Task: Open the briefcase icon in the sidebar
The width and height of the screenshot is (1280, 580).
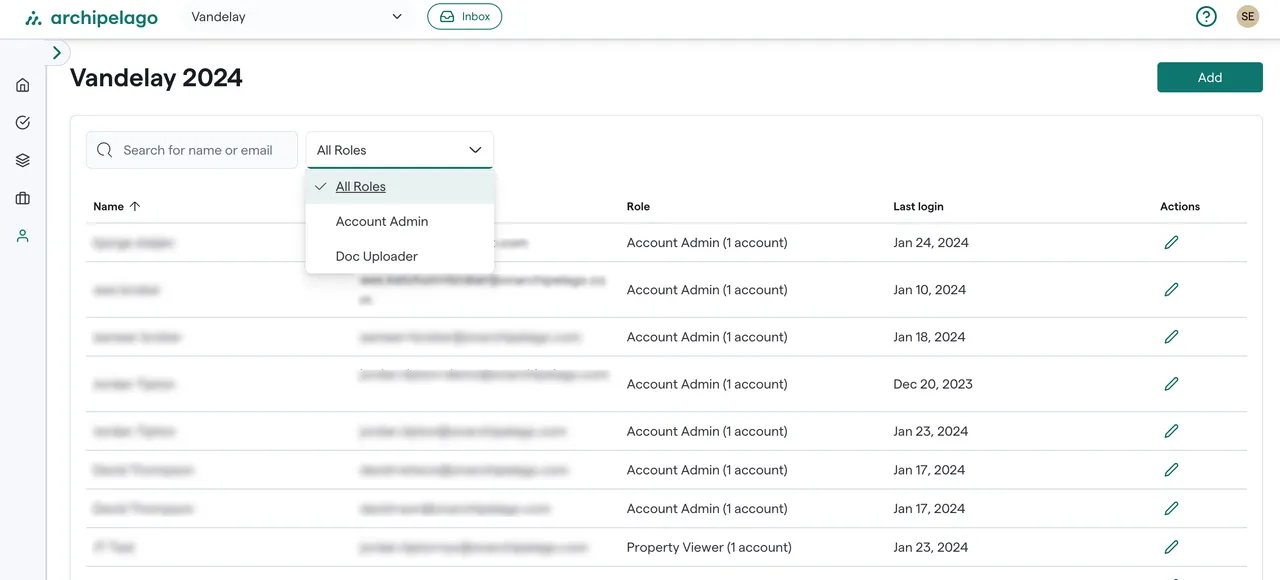Action: coord(23,198)
